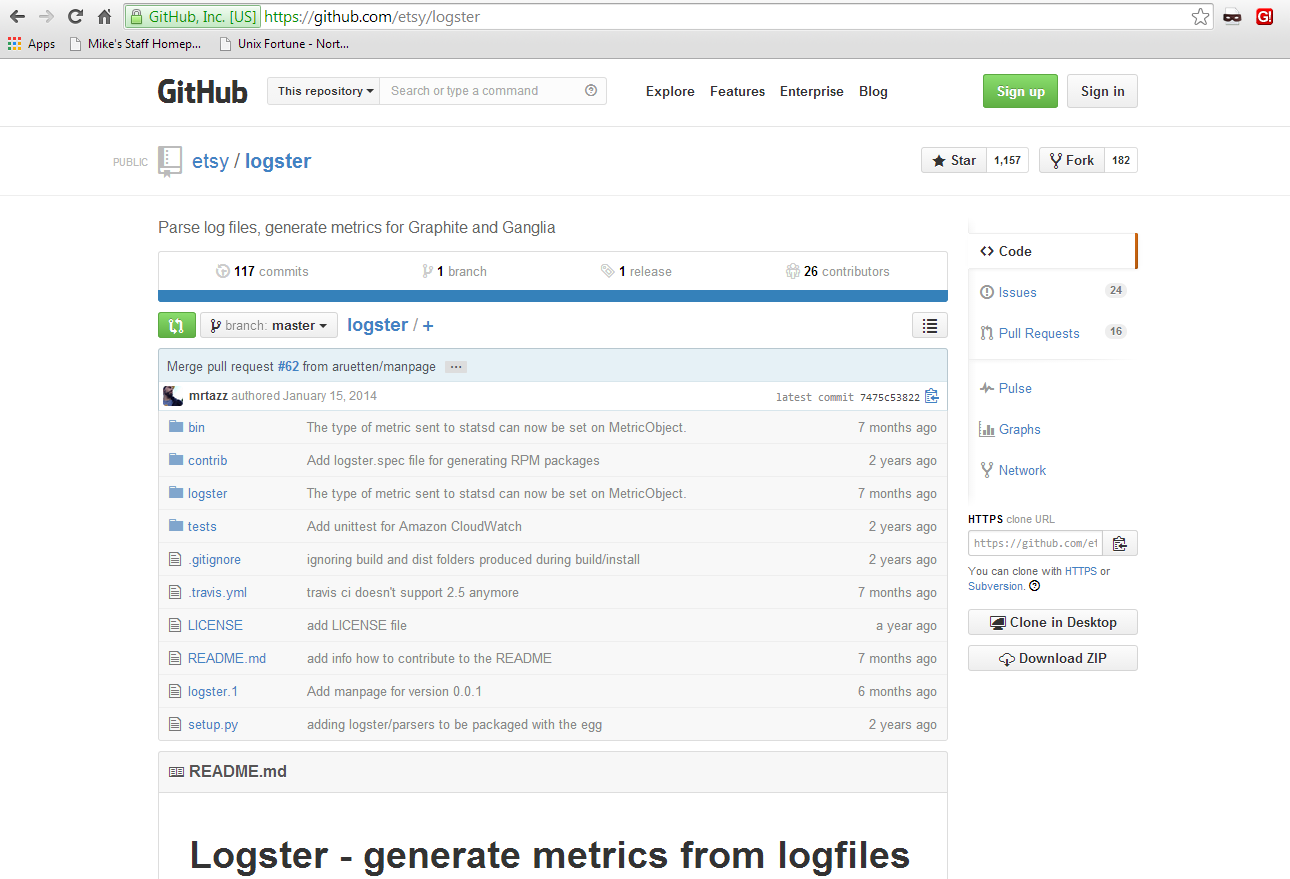
Task: Click the browser address bar URL
Action: pyautogui.click(x=372, y=17)
